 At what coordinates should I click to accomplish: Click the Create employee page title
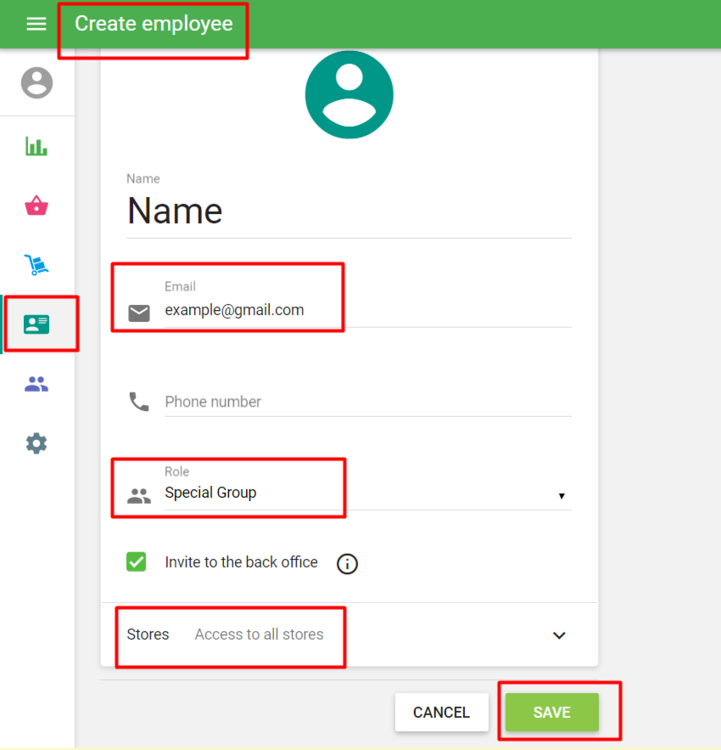tap(153, 24)
